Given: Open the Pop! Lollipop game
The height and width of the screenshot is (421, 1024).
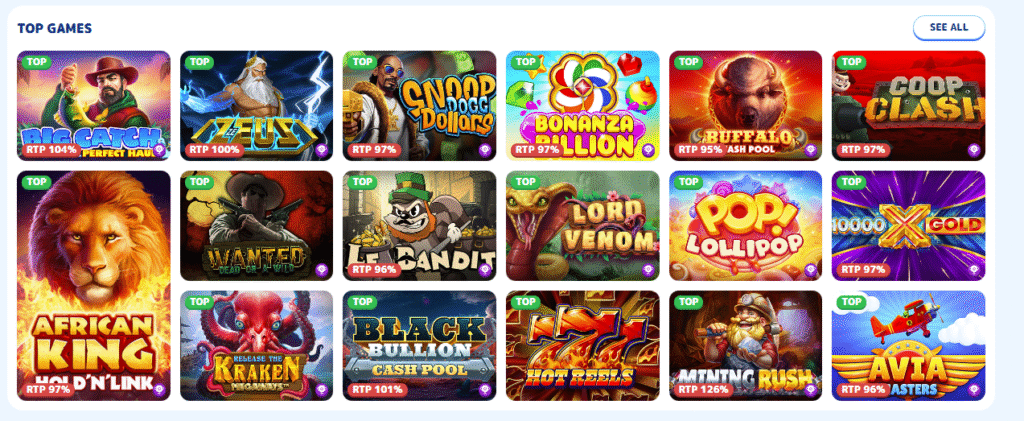Looking at the screenshot, I should point(746,226).
